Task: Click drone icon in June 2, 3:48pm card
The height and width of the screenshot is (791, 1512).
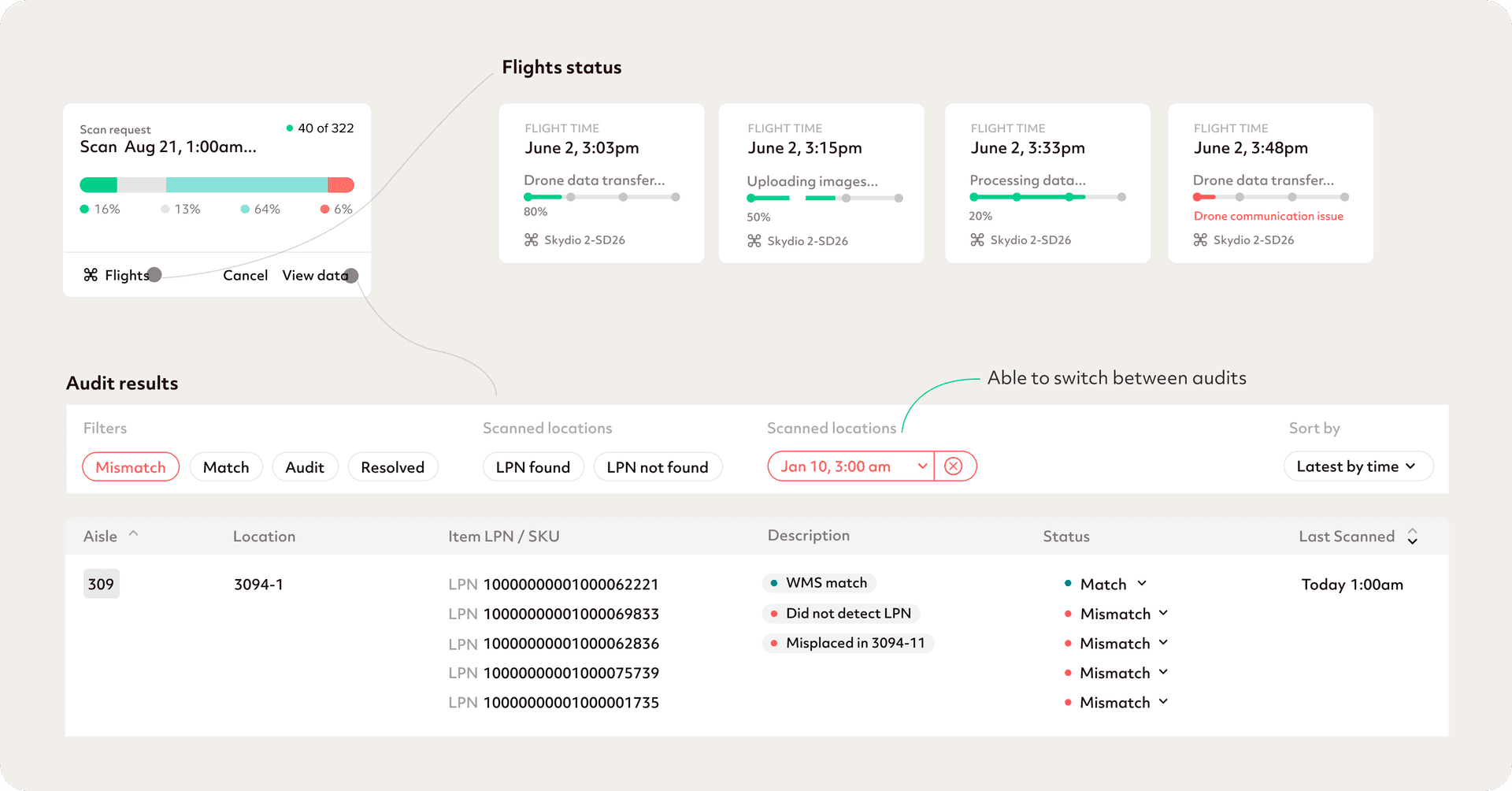Action: 1200,240
